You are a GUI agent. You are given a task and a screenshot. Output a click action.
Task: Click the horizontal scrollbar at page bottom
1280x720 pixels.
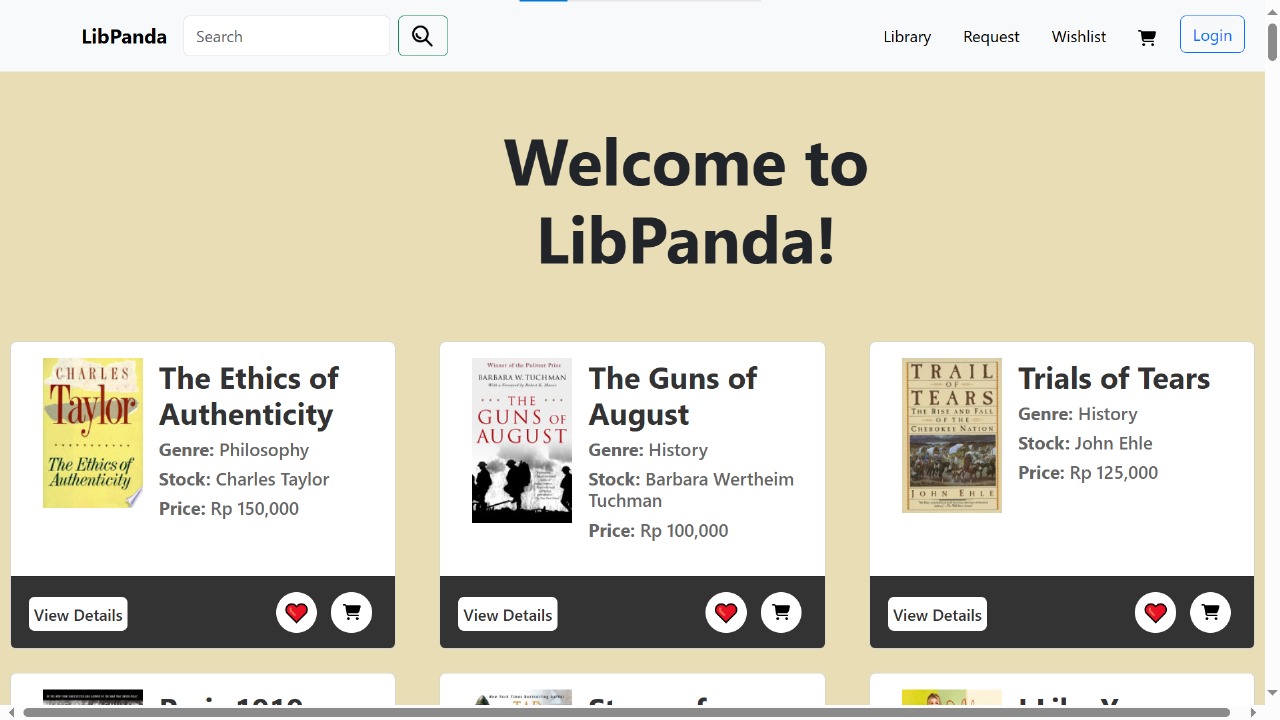pyautogui.click(x=626, y=712)
